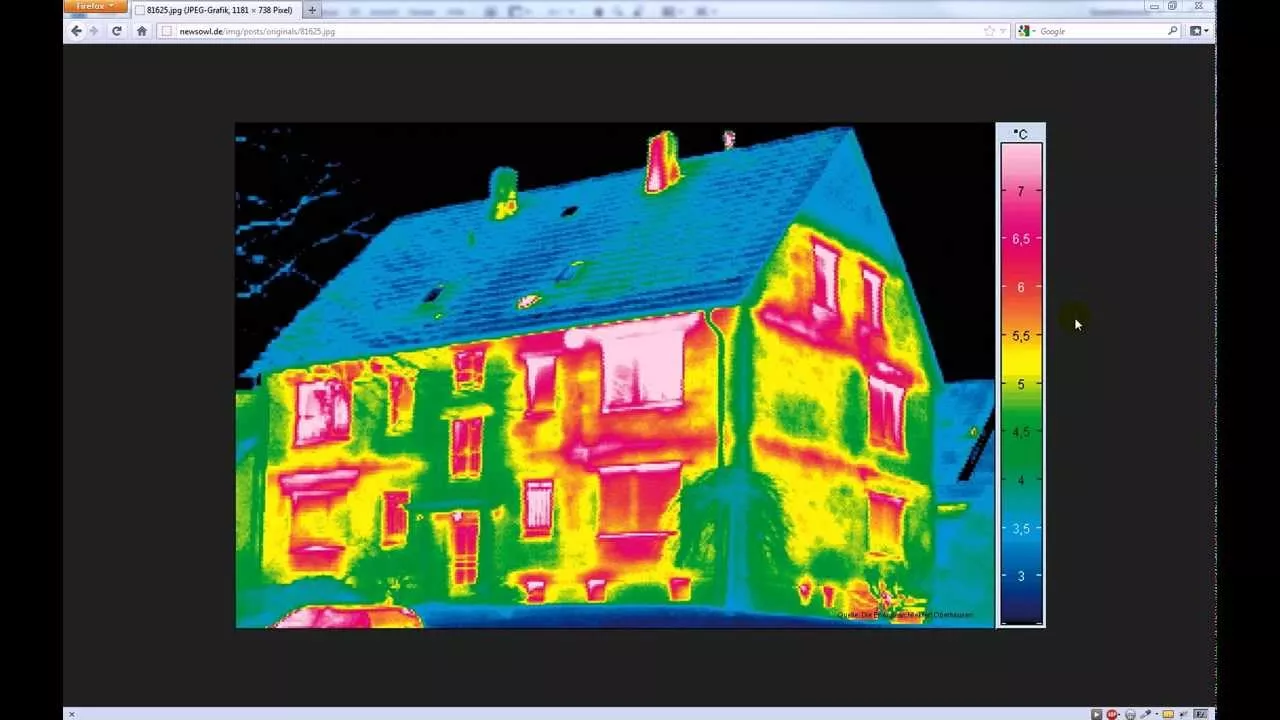Image resolution: width=1280 pixels, height=720 pixels.
Task: Click the Adblock Plus icon in add-on bar
Action: 1112,714
